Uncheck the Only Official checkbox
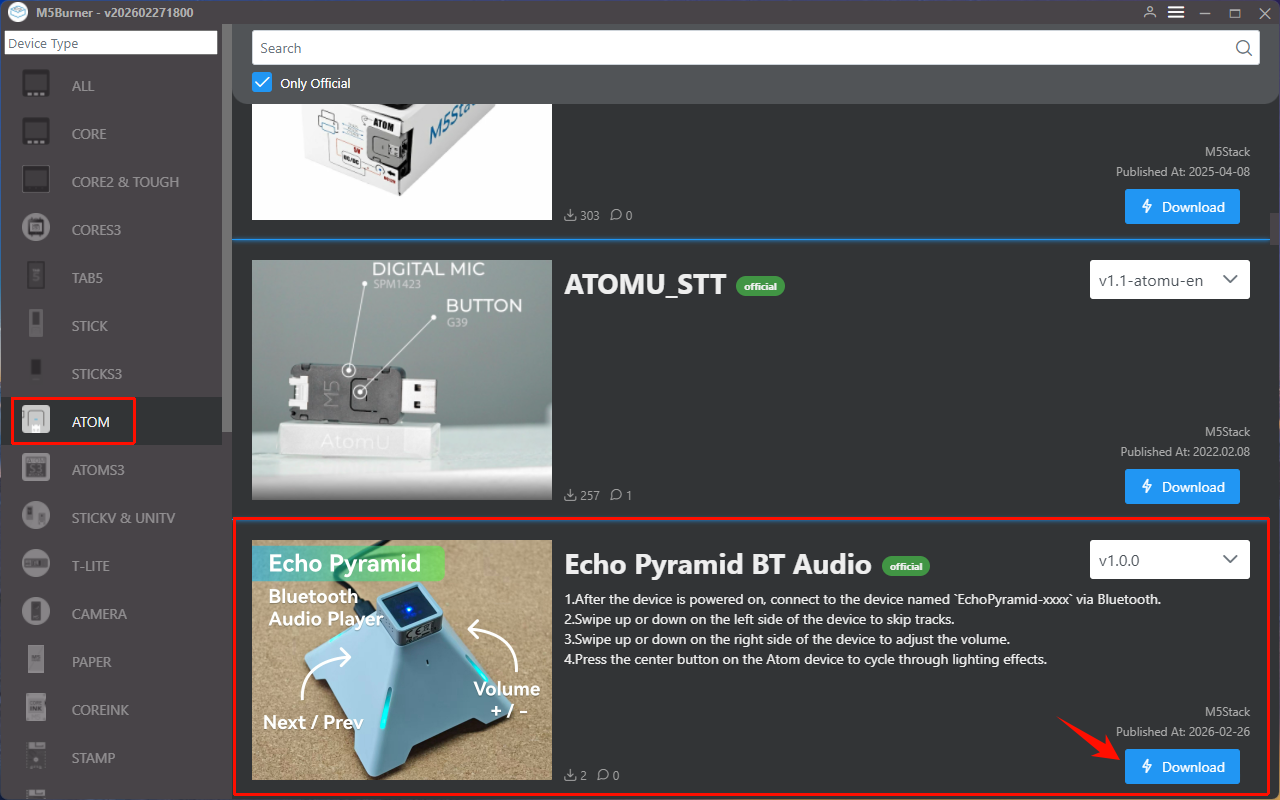Screen dimensions: 1280x800 tap(262, 83)
